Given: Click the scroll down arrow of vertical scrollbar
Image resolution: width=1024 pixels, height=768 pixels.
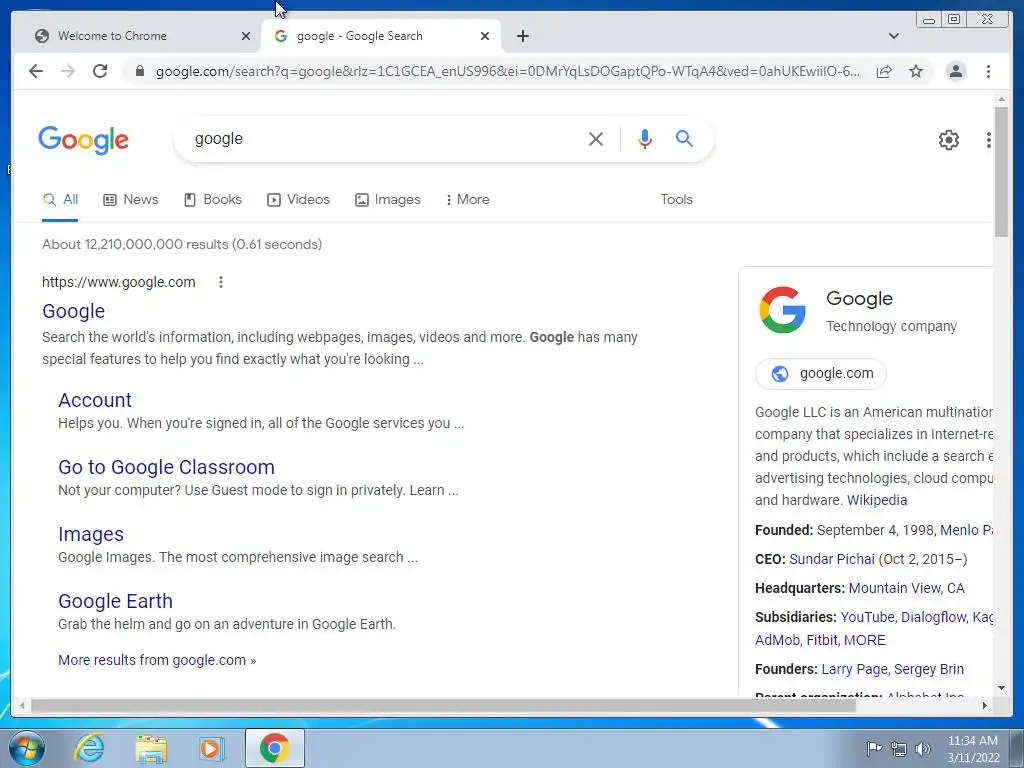Looking at the screenshot, I should tap(1001, 688).
